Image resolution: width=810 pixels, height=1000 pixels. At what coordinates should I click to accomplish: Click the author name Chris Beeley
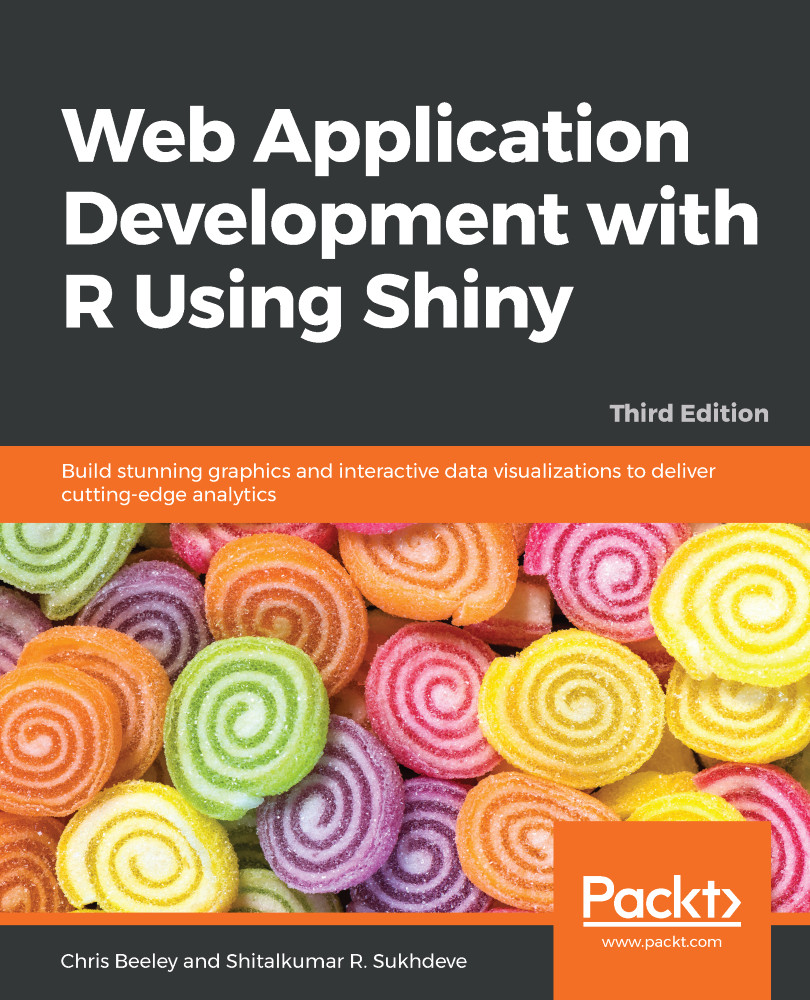coord(113,961)
